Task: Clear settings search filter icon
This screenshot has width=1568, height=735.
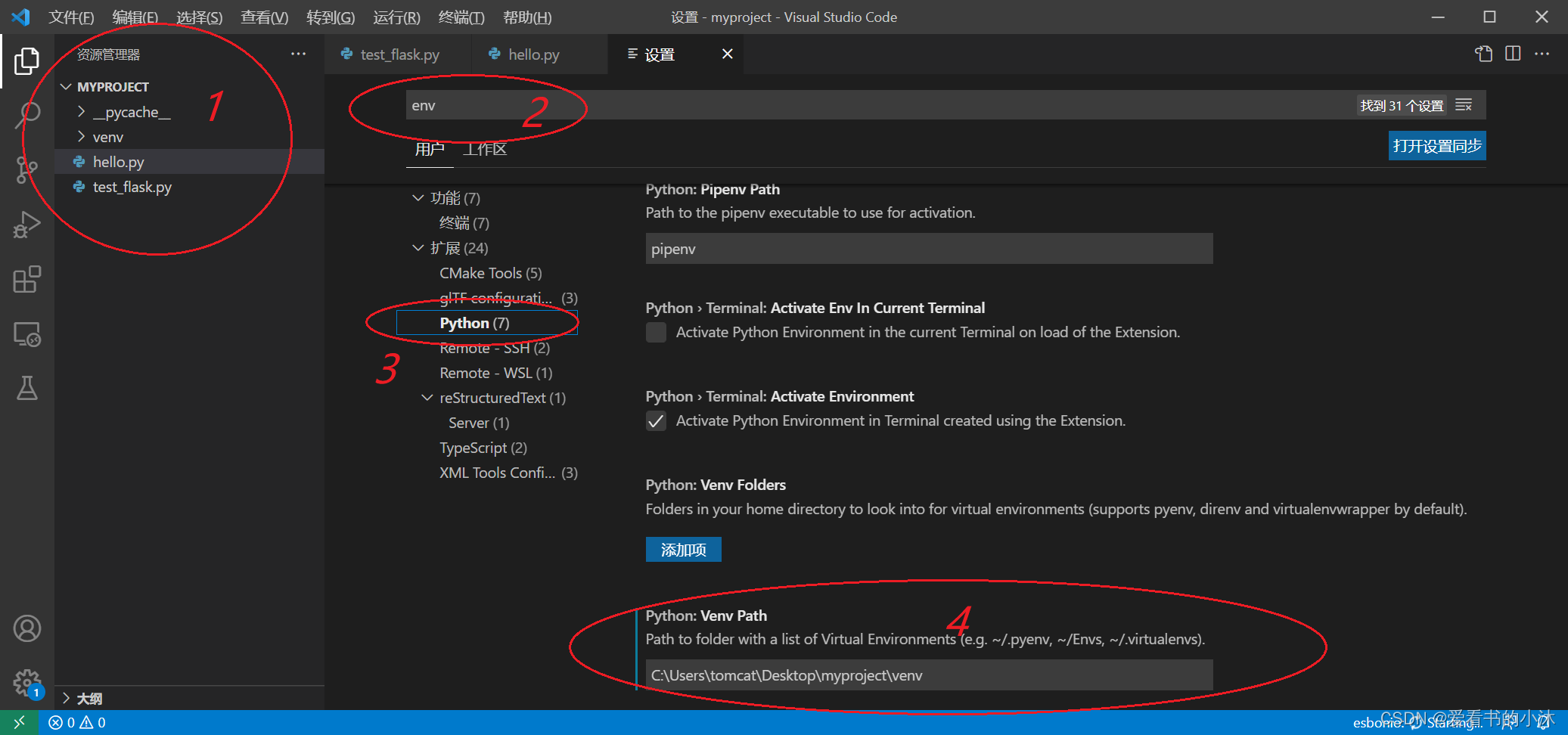Action: 1464,105
